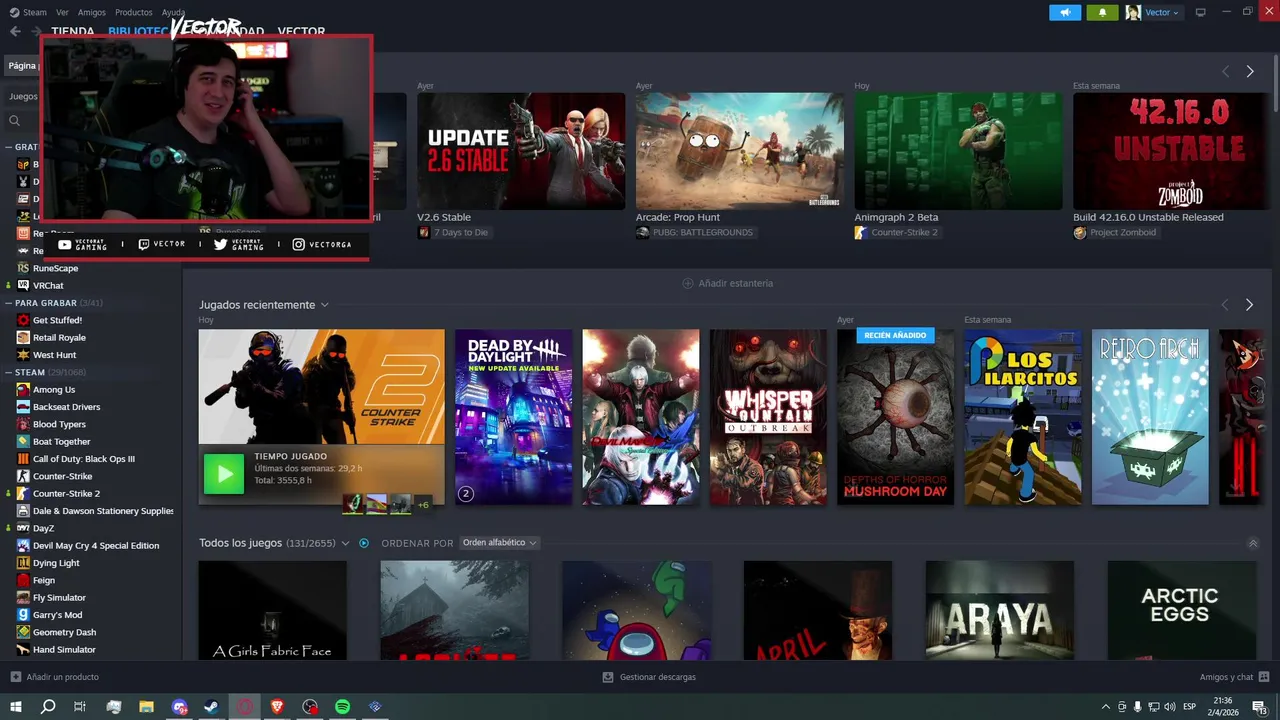This screenshot has width=1280, height=720.
Task: Open Gestionar descargas
Action: click(649, 677)
